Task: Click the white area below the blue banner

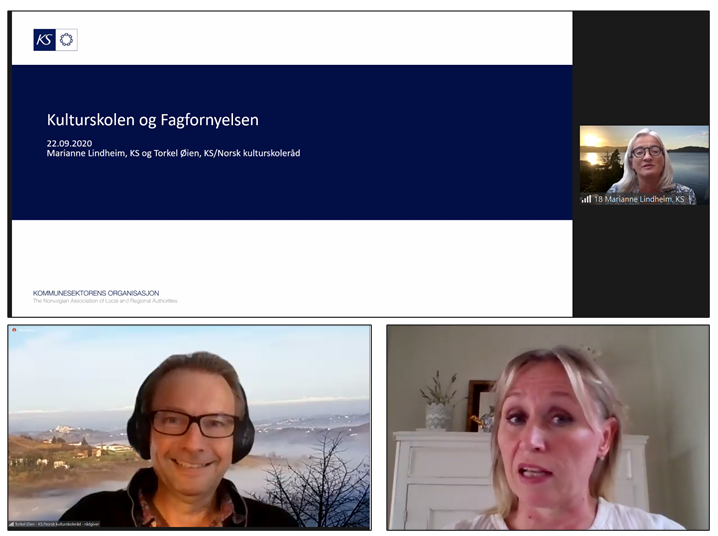Action: click(300, 255)
